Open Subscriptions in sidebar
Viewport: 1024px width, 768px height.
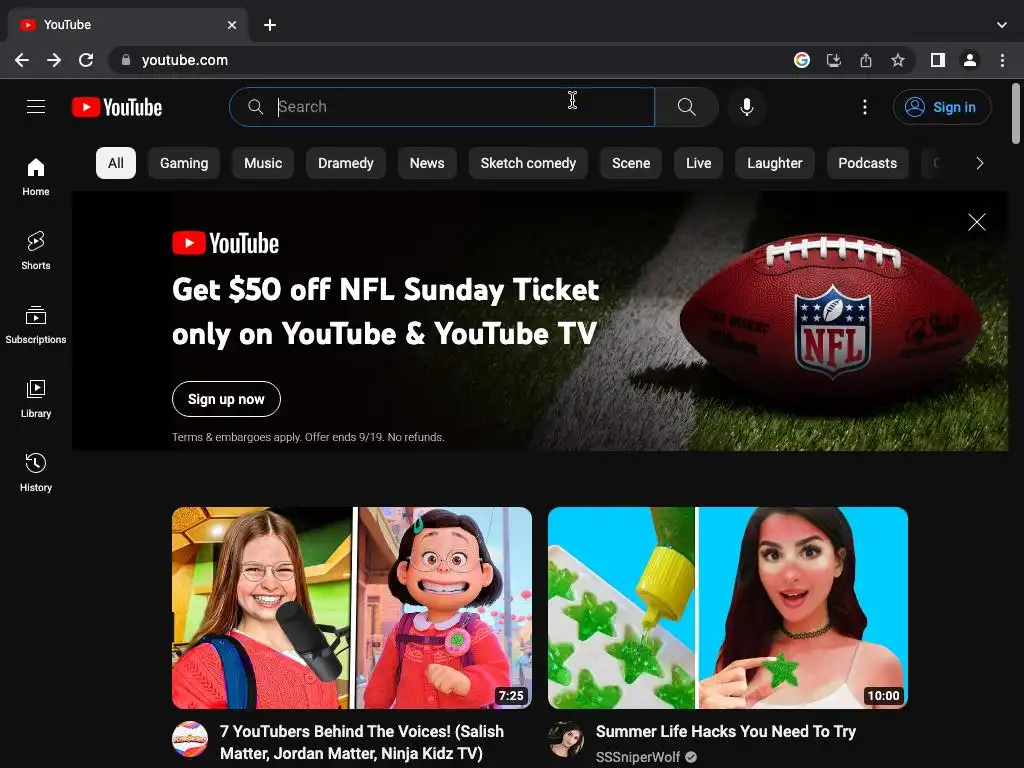click(x=36, y=325)
